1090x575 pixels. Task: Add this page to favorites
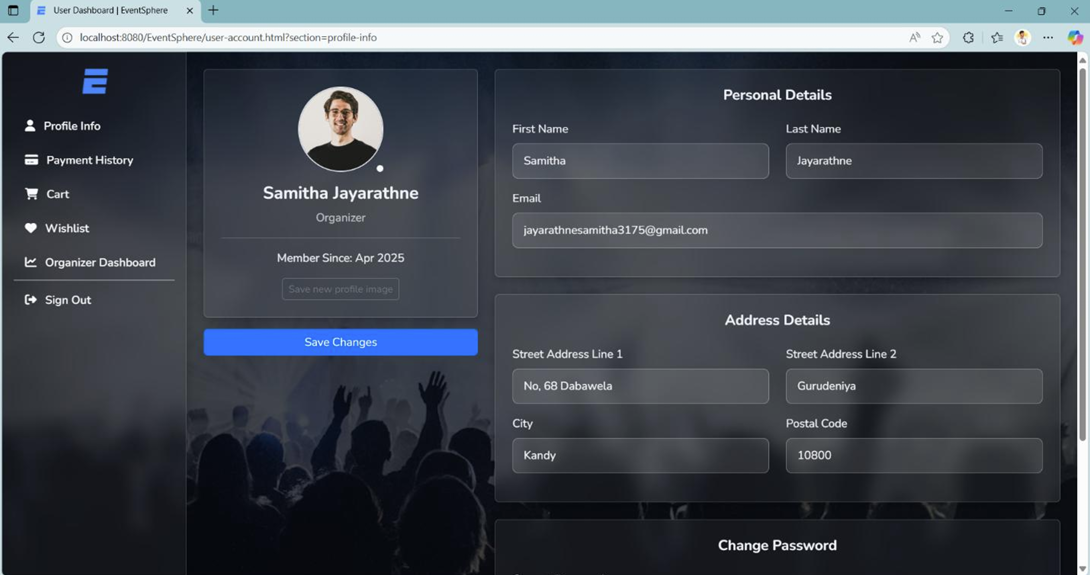point(937,38)
